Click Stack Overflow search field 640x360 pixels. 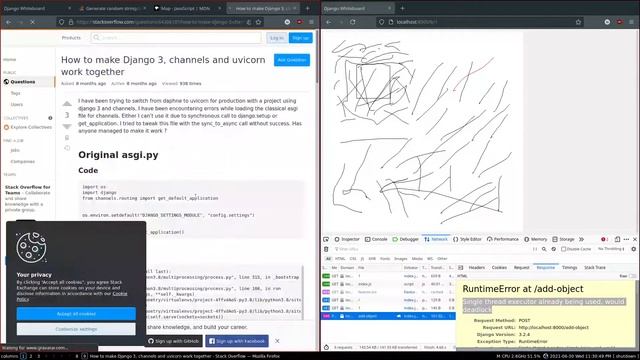(176, 38)
